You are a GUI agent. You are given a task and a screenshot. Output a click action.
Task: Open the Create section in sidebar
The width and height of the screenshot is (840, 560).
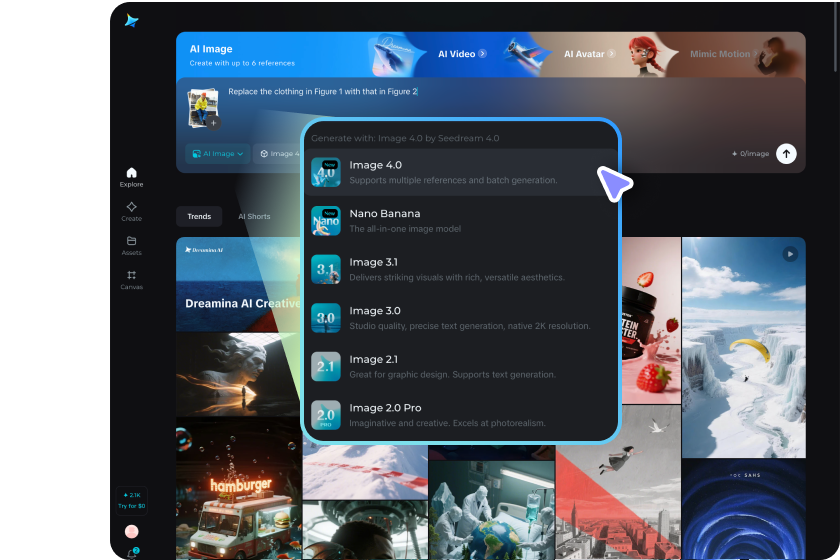coord(131,212)
